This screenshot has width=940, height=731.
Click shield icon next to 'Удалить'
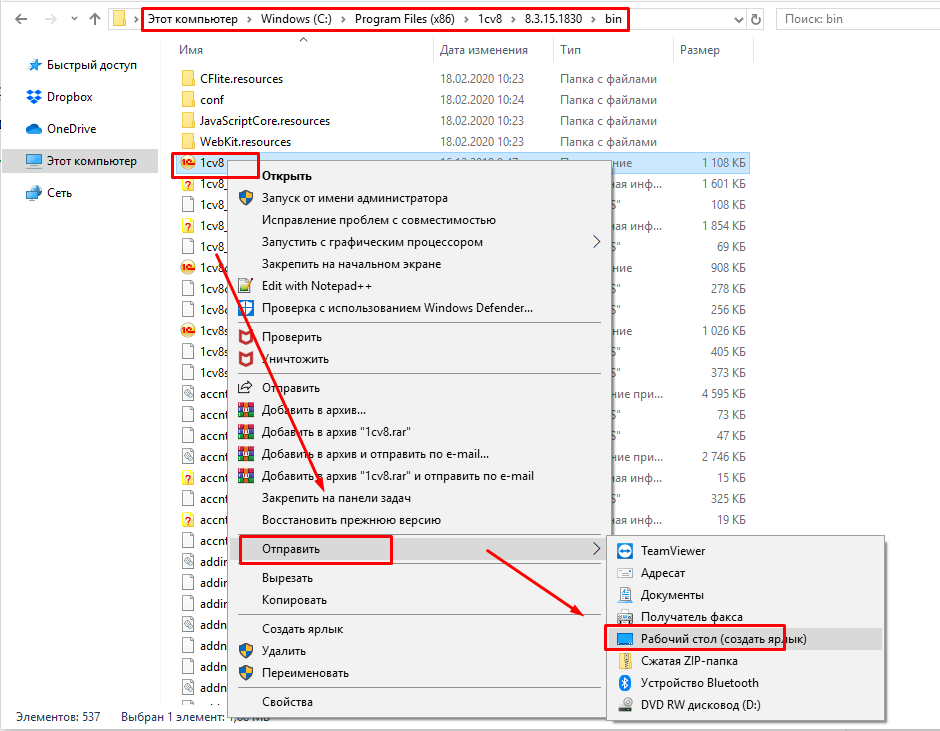(246, 651)
